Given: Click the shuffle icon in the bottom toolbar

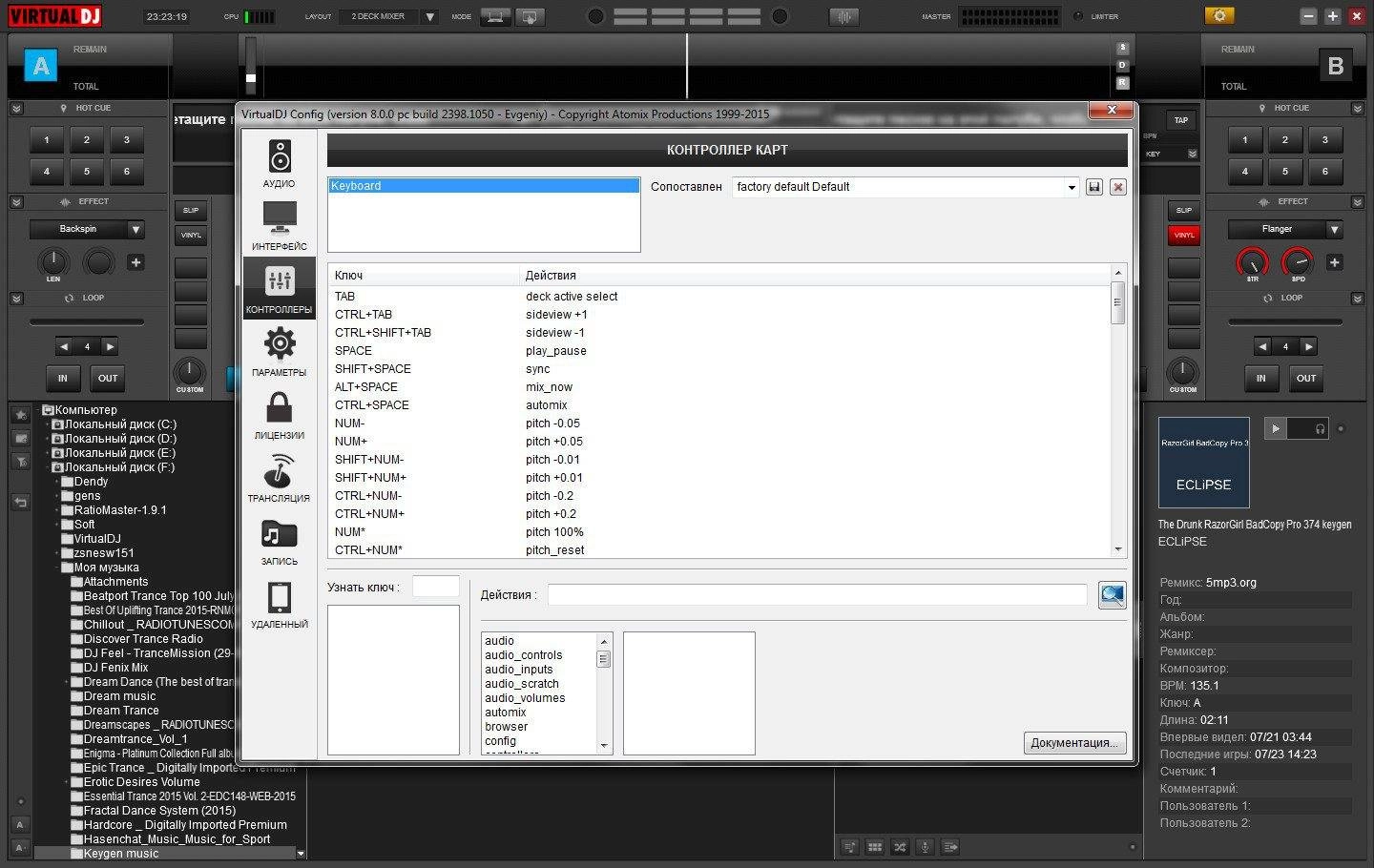Looking at the screenshot, I should [900, 847].
